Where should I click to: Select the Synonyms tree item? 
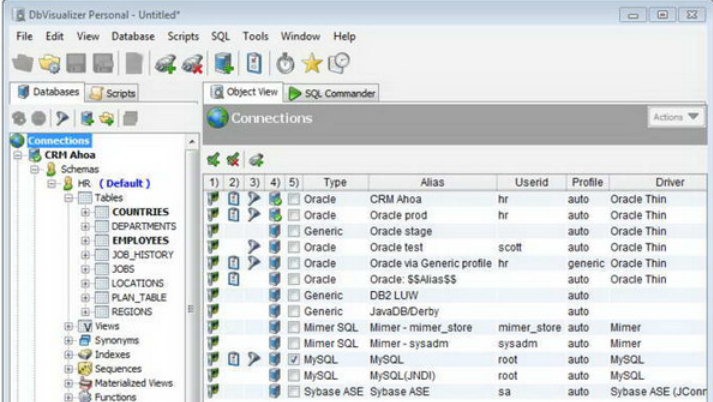coord(116,340)
